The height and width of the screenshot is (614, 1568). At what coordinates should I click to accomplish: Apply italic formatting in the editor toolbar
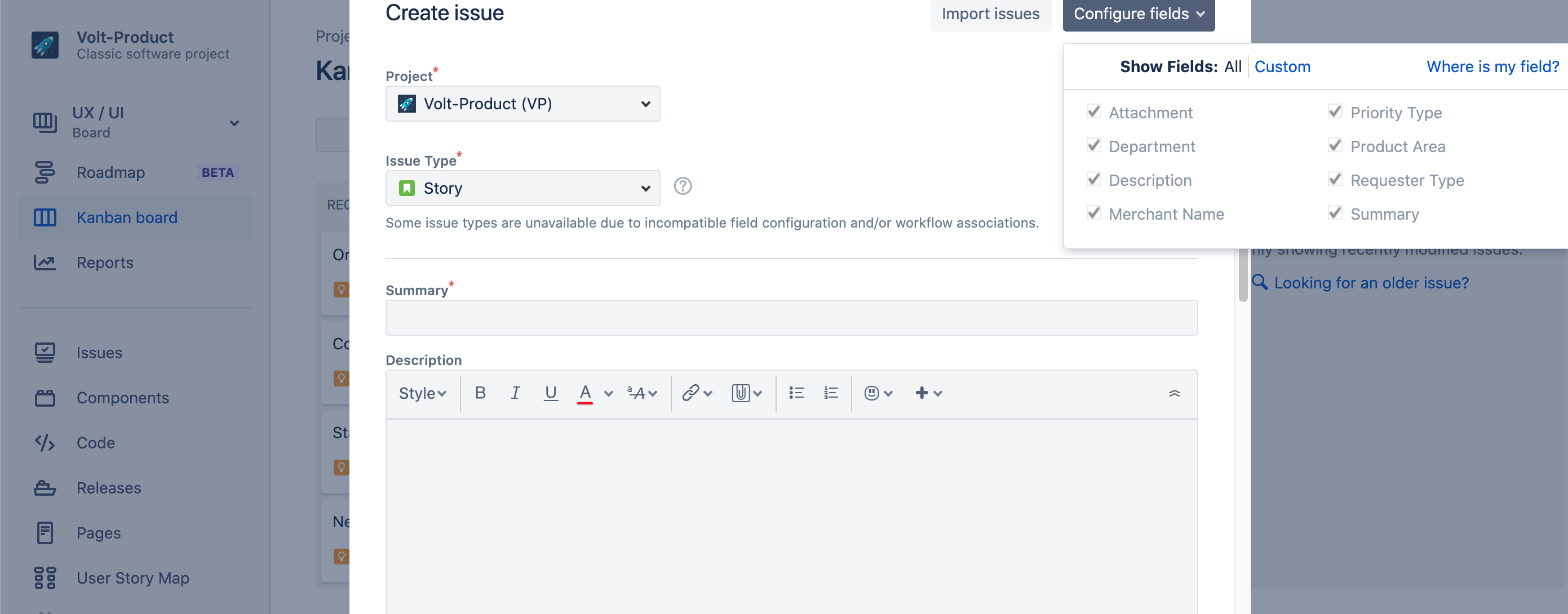click(x=515, y=393)
